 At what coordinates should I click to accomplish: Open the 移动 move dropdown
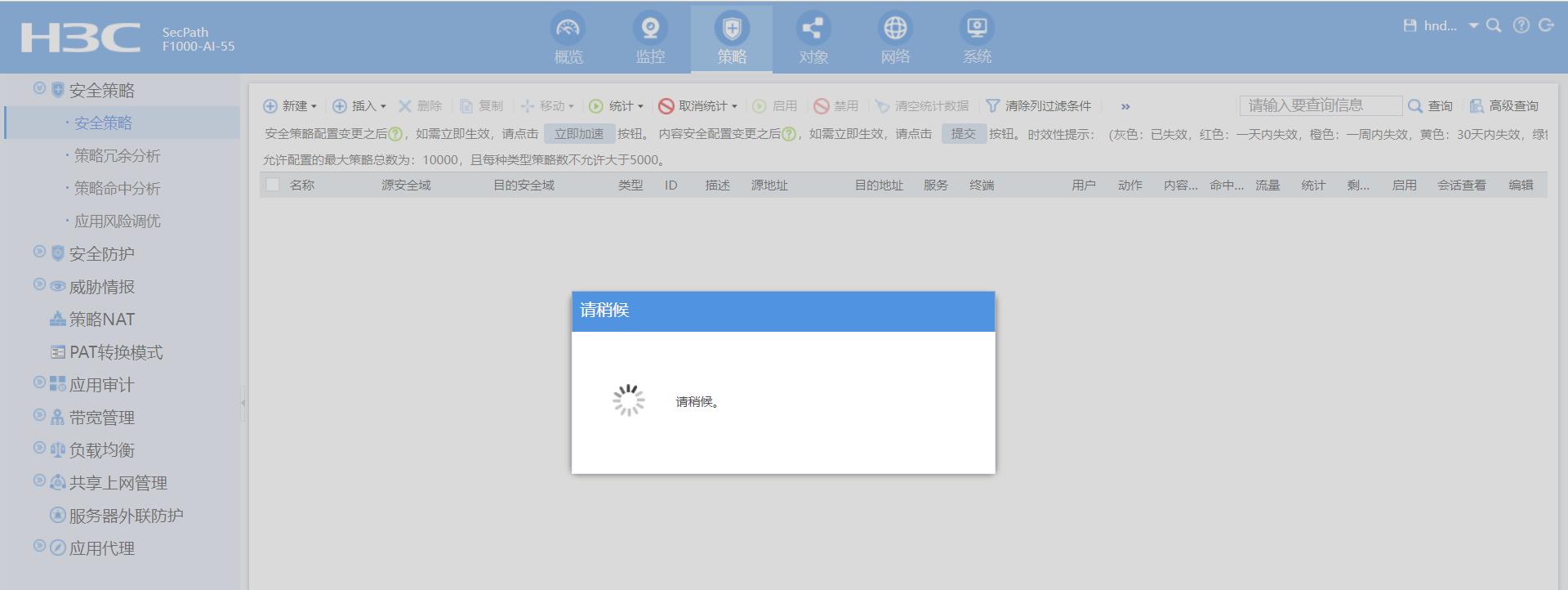click(547, 106)
